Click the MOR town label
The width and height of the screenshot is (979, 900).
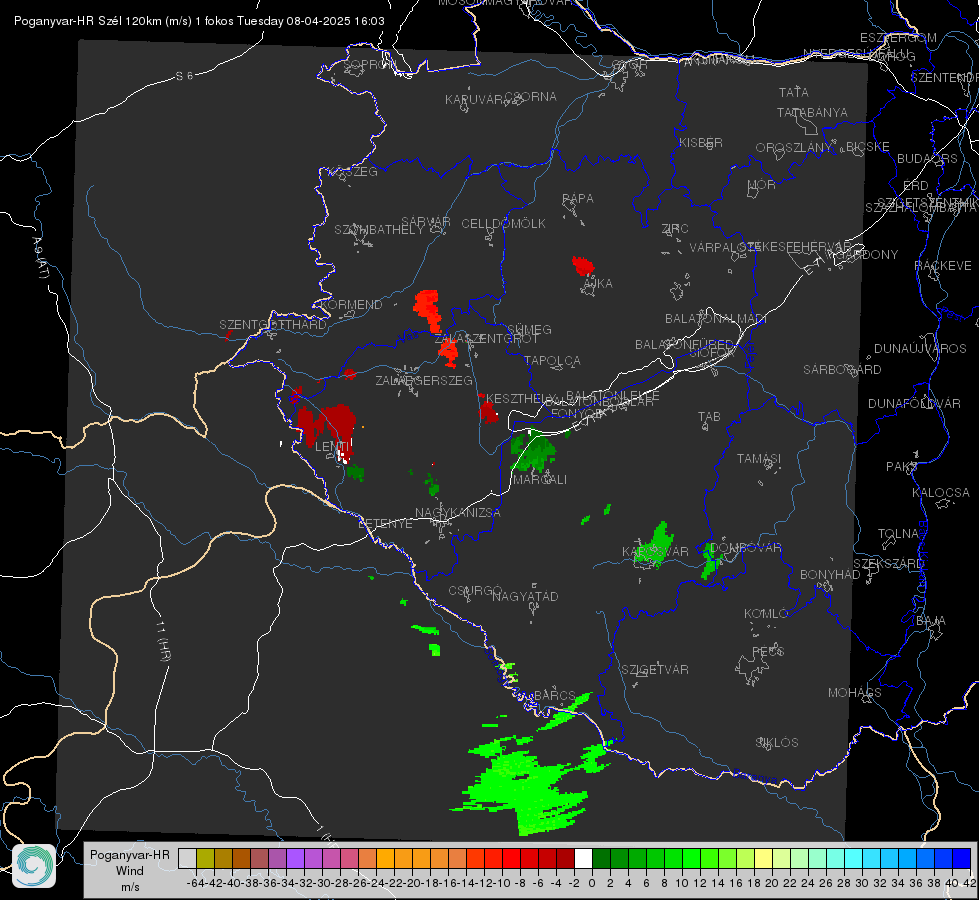pos(762,185)
